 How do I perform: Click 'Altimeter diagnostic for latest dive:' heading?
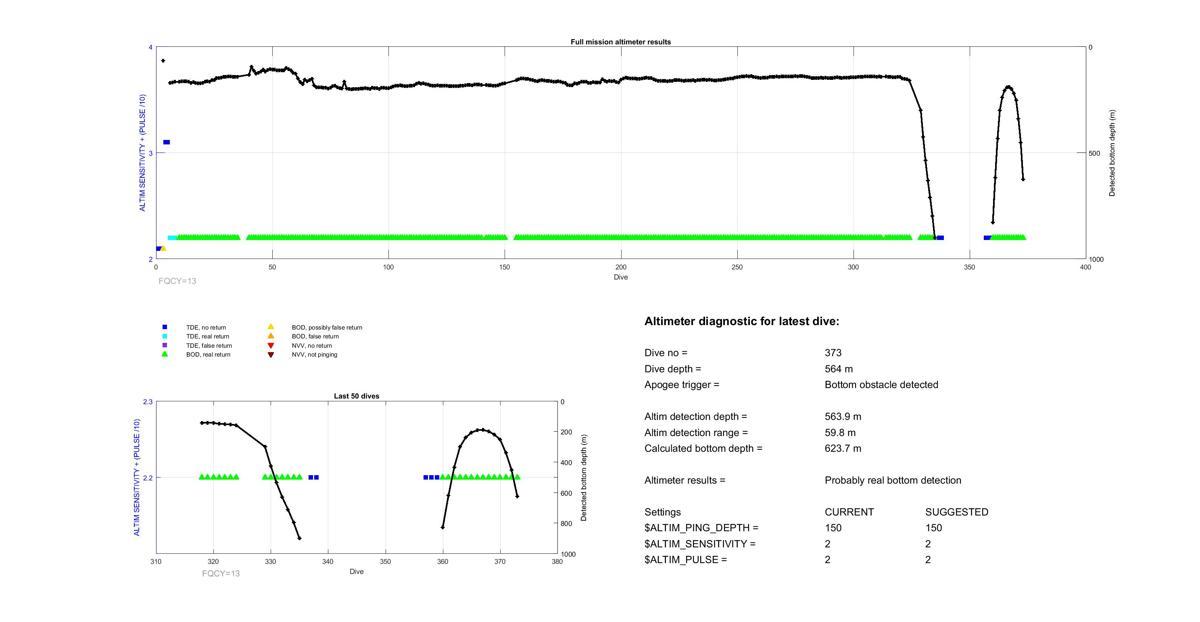[x=742, y=322]
